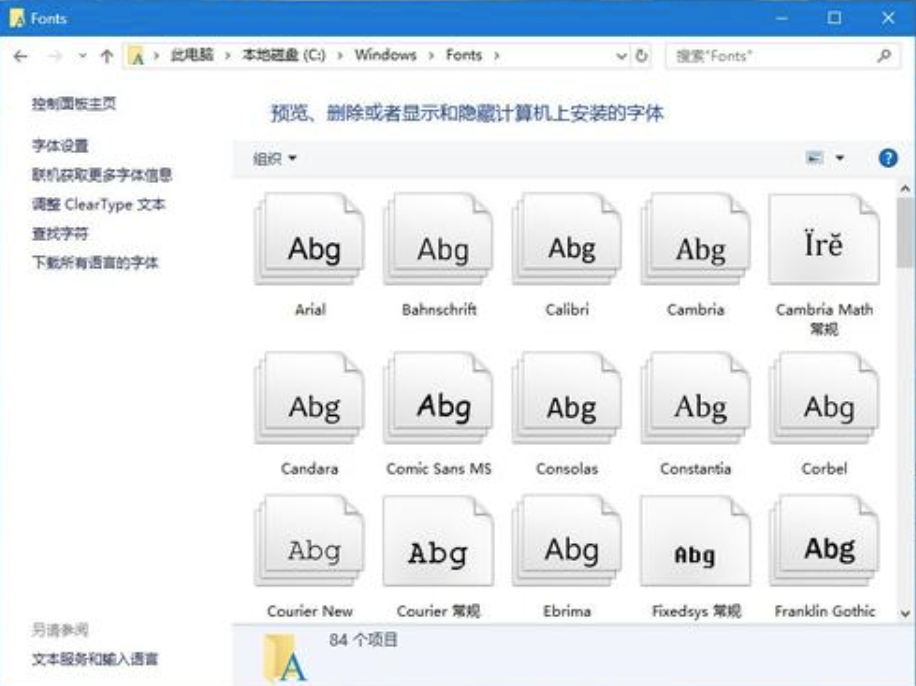Open 文本服务和输入语言 link
The height and width of the screenshot is (686, 916).
coord(95,659)
